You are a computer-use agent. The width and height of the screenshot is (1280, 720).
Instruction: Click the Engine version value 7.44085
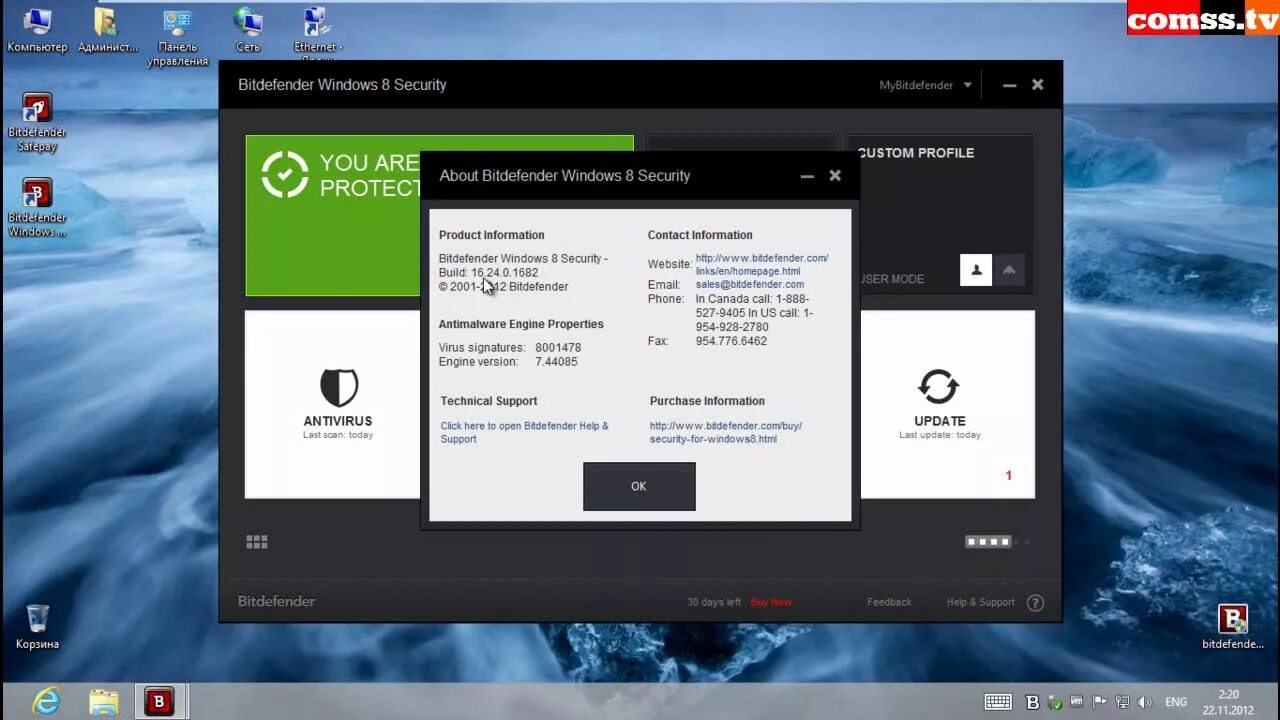point(556,362)
